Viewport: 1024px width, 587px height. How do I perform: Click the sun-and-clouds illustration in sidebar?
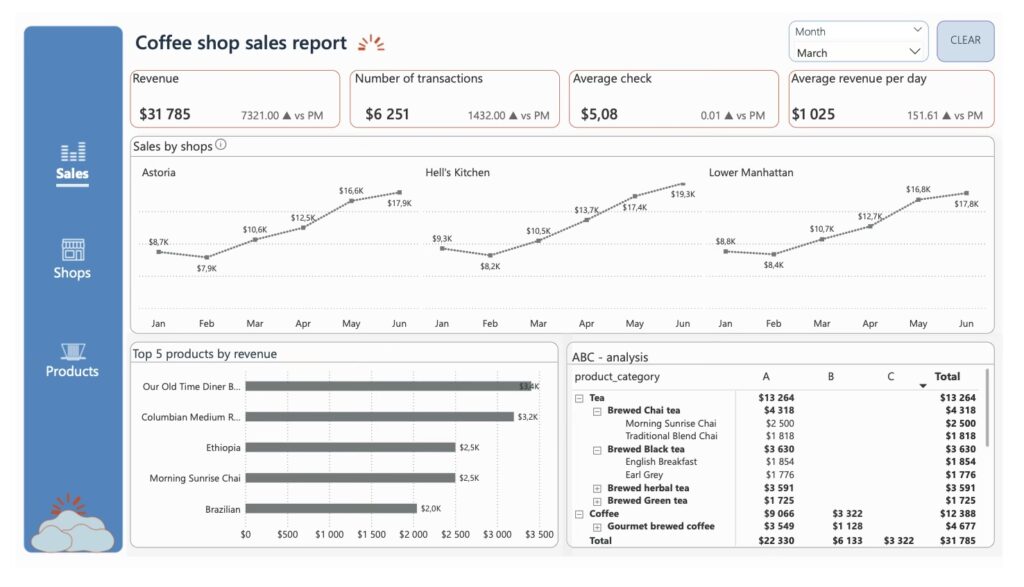[72, 522]
